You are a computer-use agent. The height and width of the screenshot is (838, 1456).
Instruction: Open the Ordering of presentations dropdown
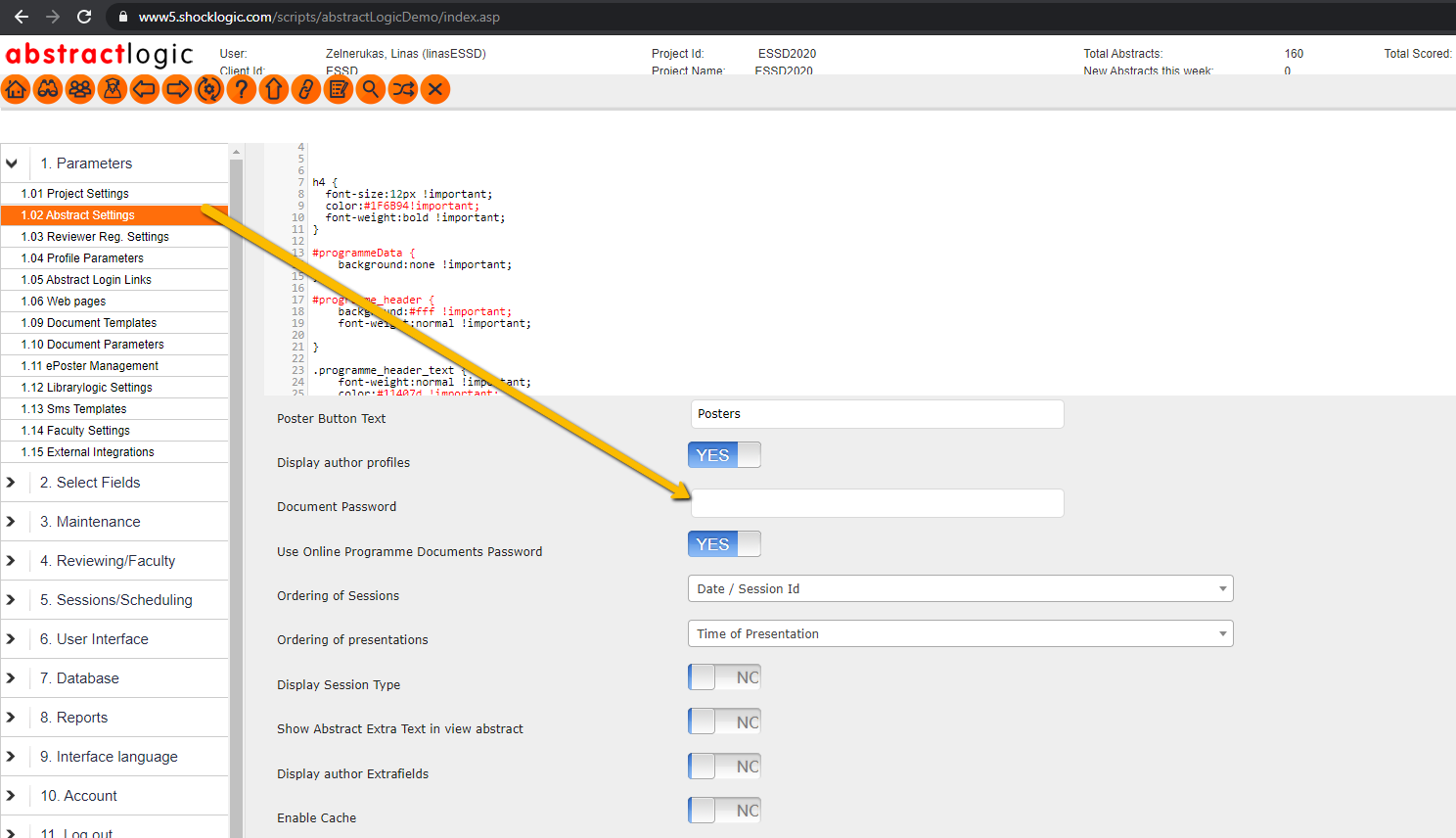tap(960, 634)
